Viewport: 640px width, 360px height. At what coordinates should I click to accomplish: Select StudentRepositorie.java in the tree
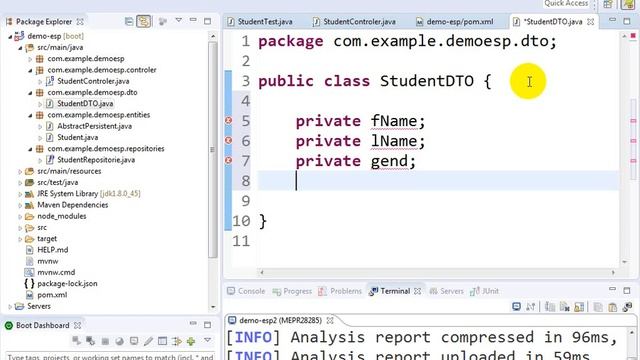tap(96, 160)
